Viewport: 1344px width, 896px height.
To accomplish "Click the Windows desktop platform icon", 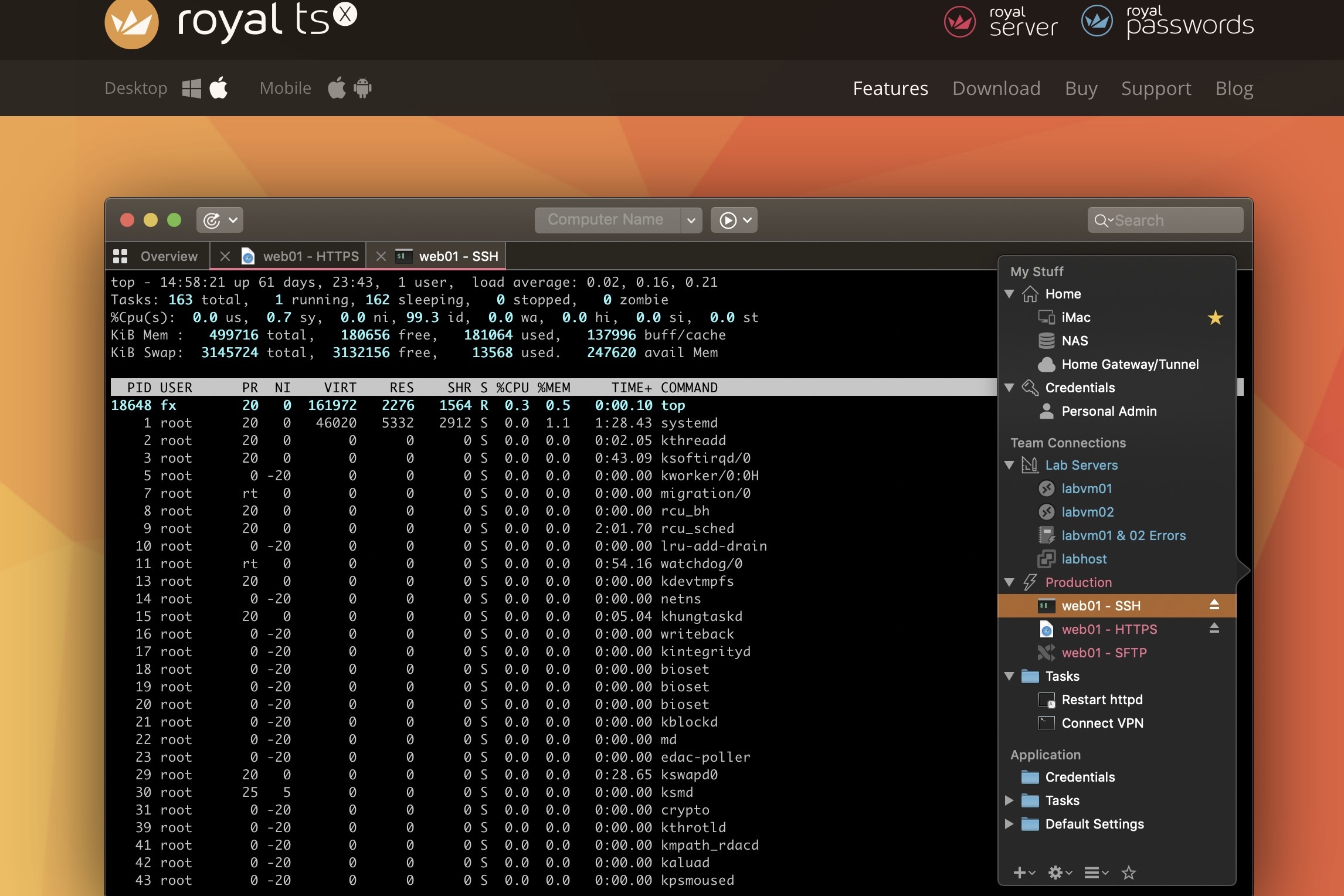I will click(x=191, y=89).
